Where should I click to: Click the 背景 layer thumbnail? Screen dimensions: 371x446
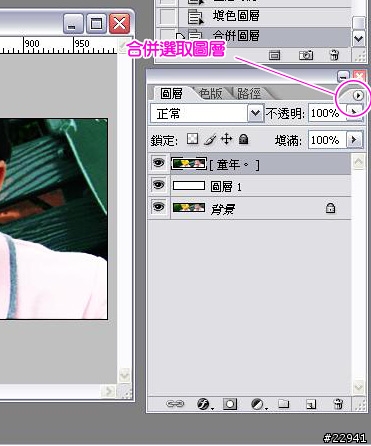pos(189,208)
